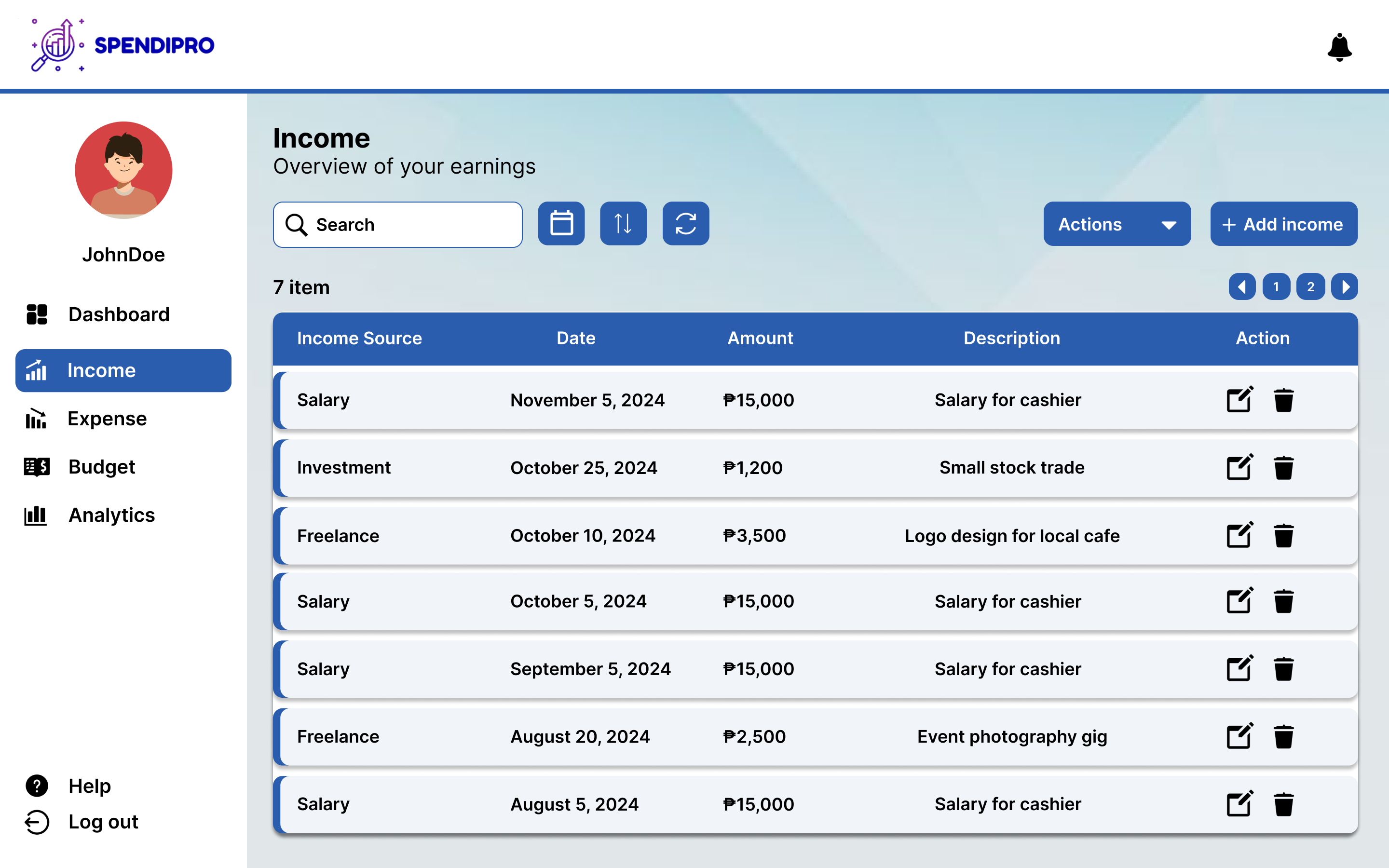Edit the Investment income entry
The height and width of the screenshot is (868, 1389).
[1239, 467]
